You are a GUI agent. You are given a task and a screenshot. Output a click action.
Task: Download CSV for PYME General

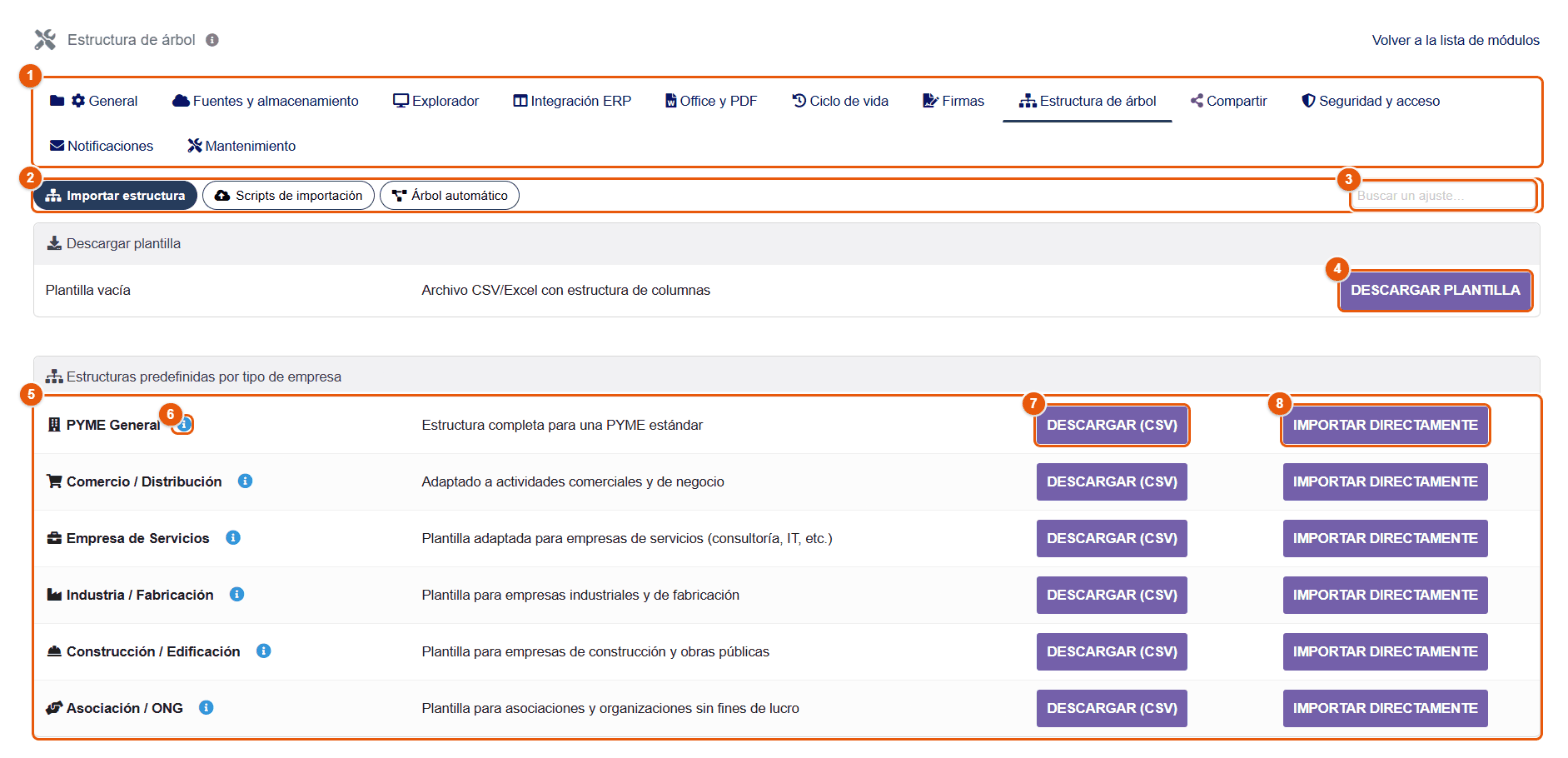coord(1112,425)
